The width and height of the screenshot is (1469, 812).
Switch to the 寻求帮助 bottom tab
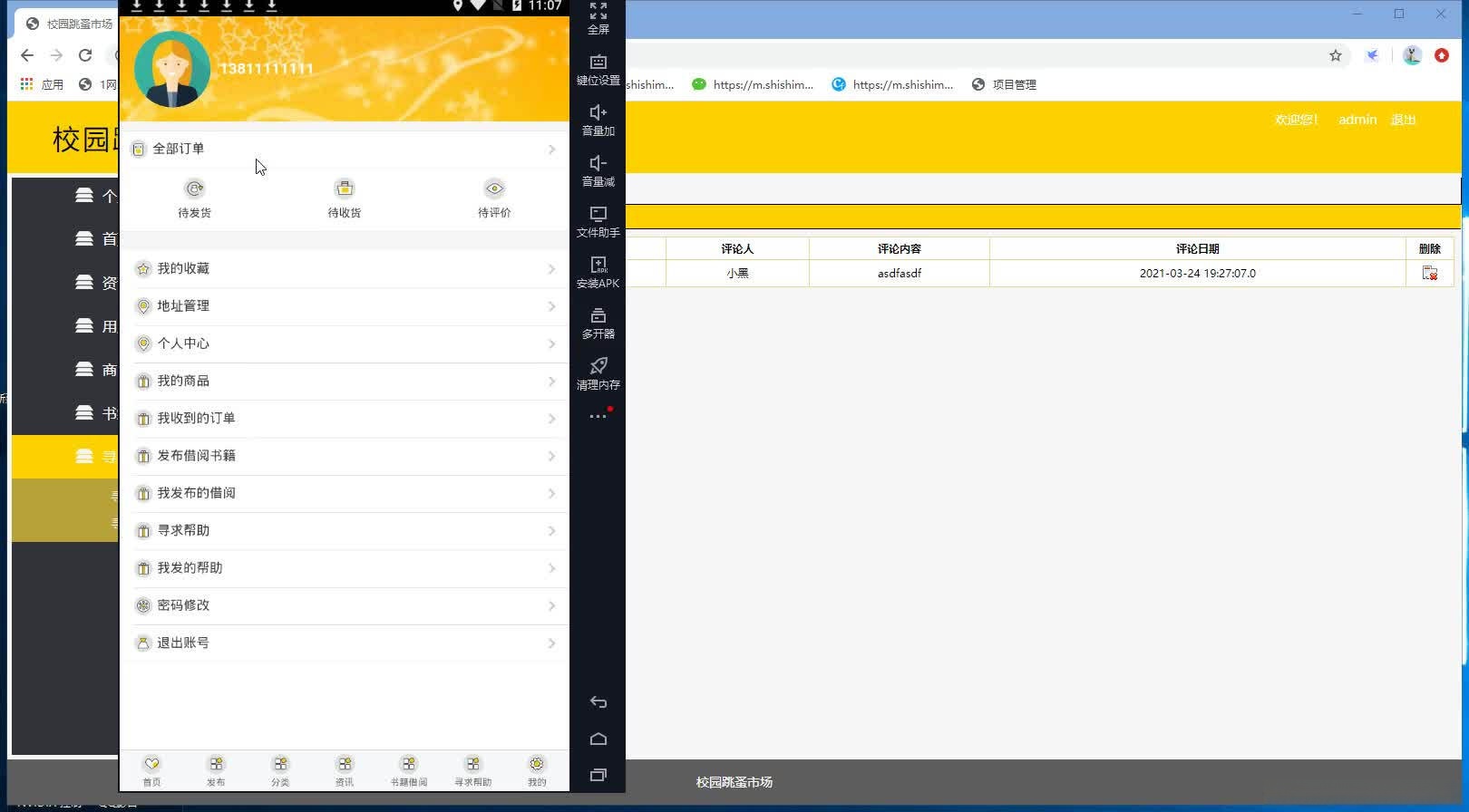click(x=473, y=771)
